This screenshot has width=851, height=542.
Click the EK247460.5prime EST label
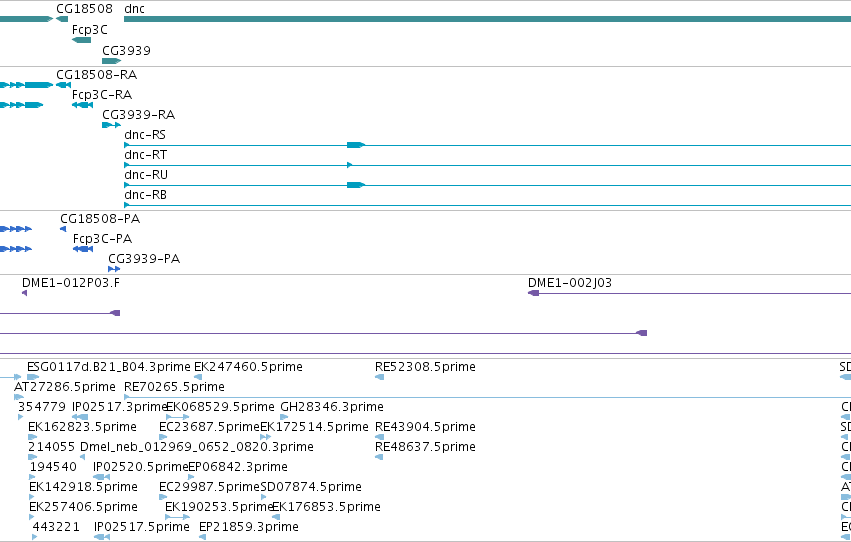[249, 367]
